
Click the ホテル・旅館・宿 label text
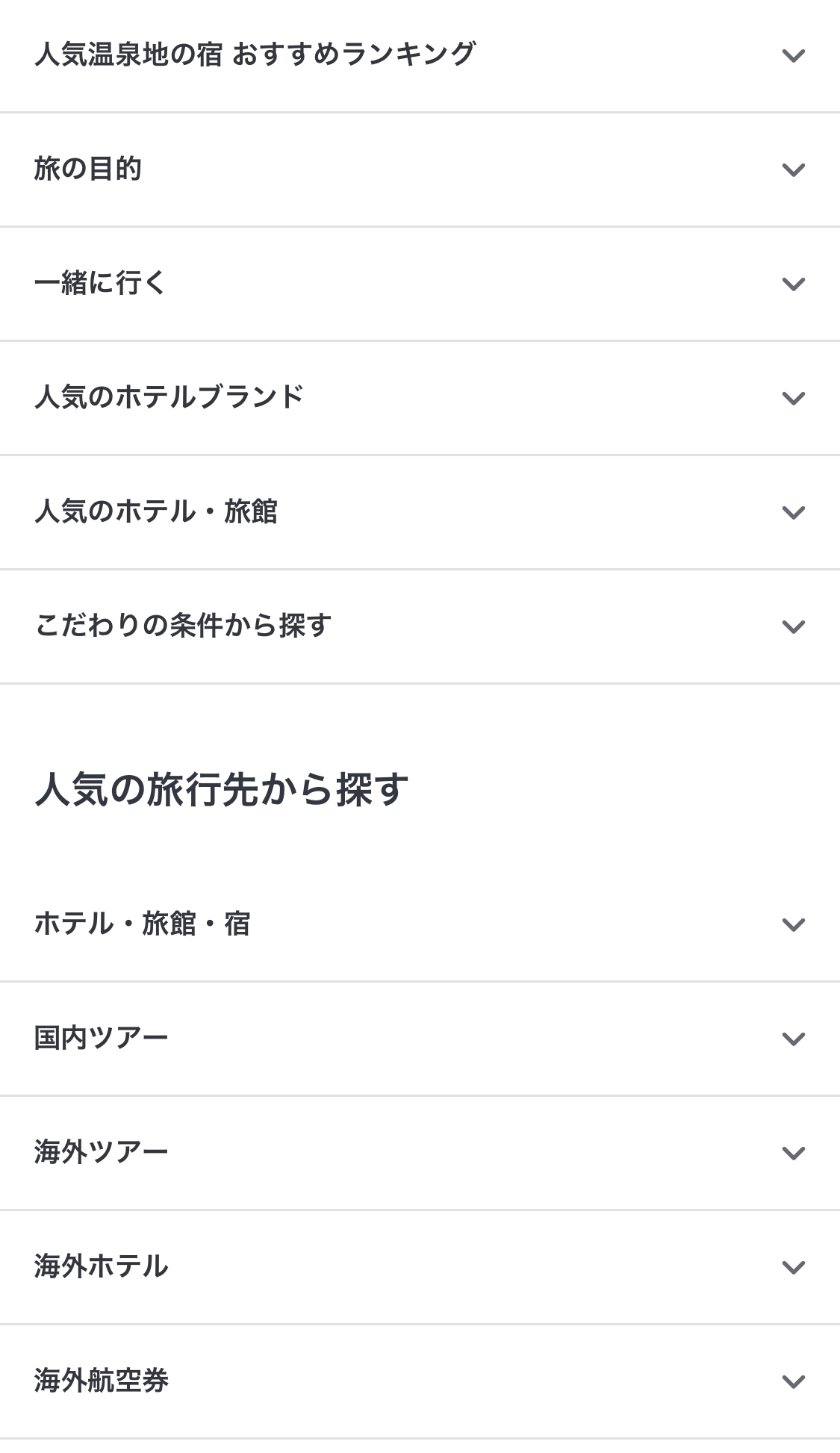pyautogui.click(x=142, y=924)
